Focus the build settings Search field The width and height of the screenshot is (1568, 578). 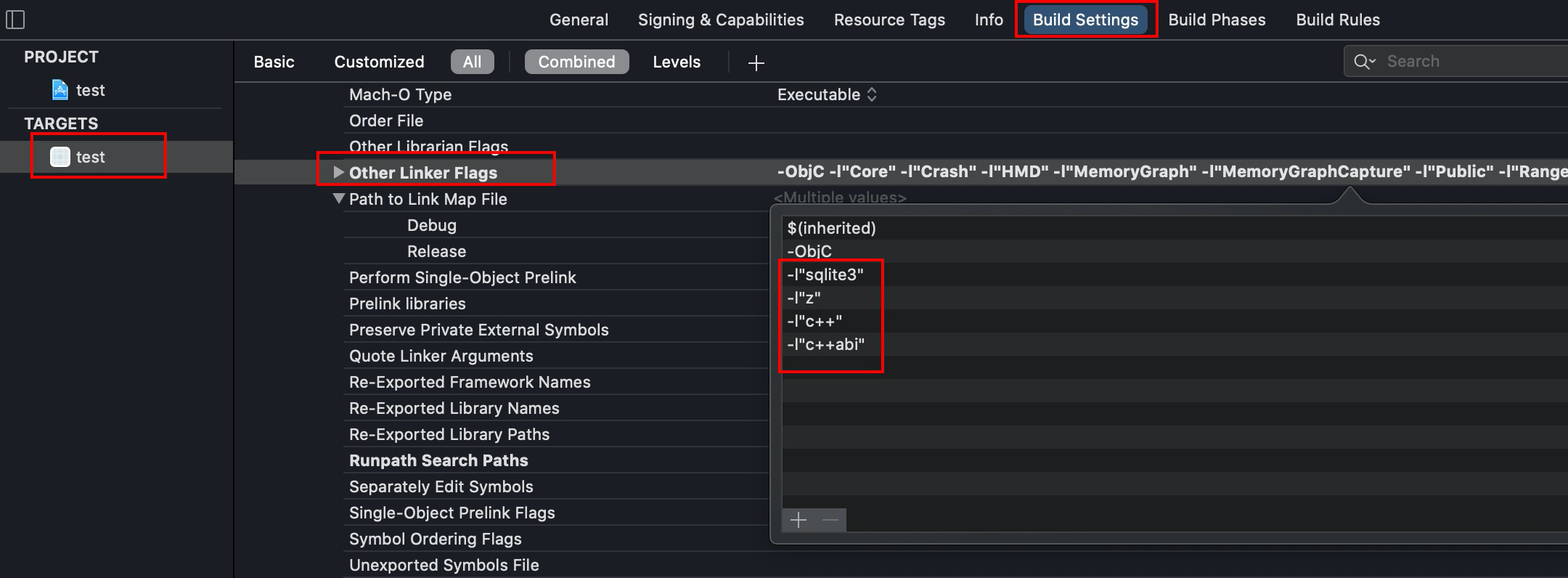pyautogui.click(x=1455, y=62)
